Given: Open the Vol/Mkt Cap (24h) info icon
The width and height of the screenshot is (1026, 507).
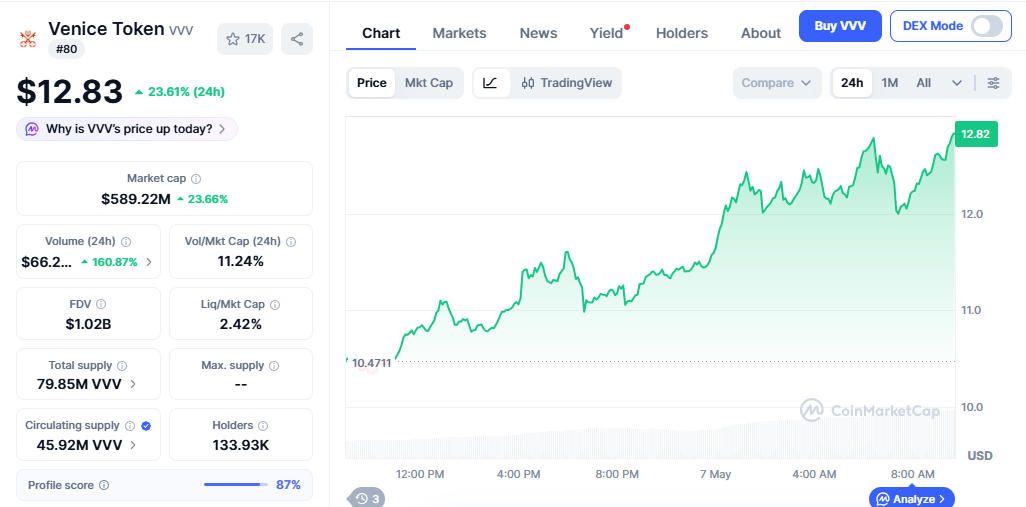Looking at the screenshot, I should pos(291,241).
